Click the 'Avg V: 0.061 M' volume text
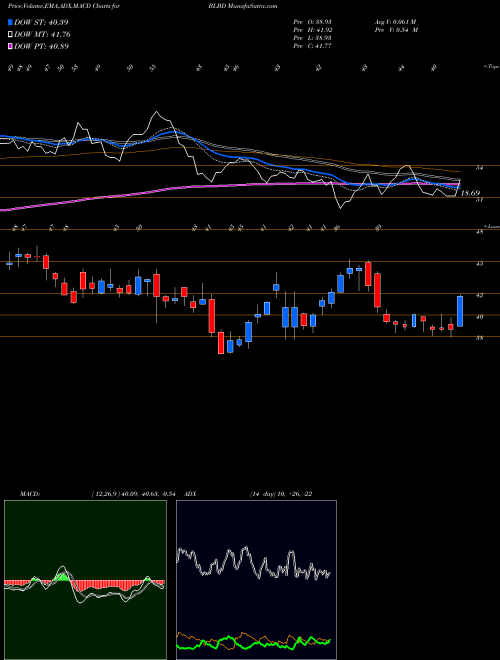Viewport: 500px width, 660px height. [x=396, y=21]
